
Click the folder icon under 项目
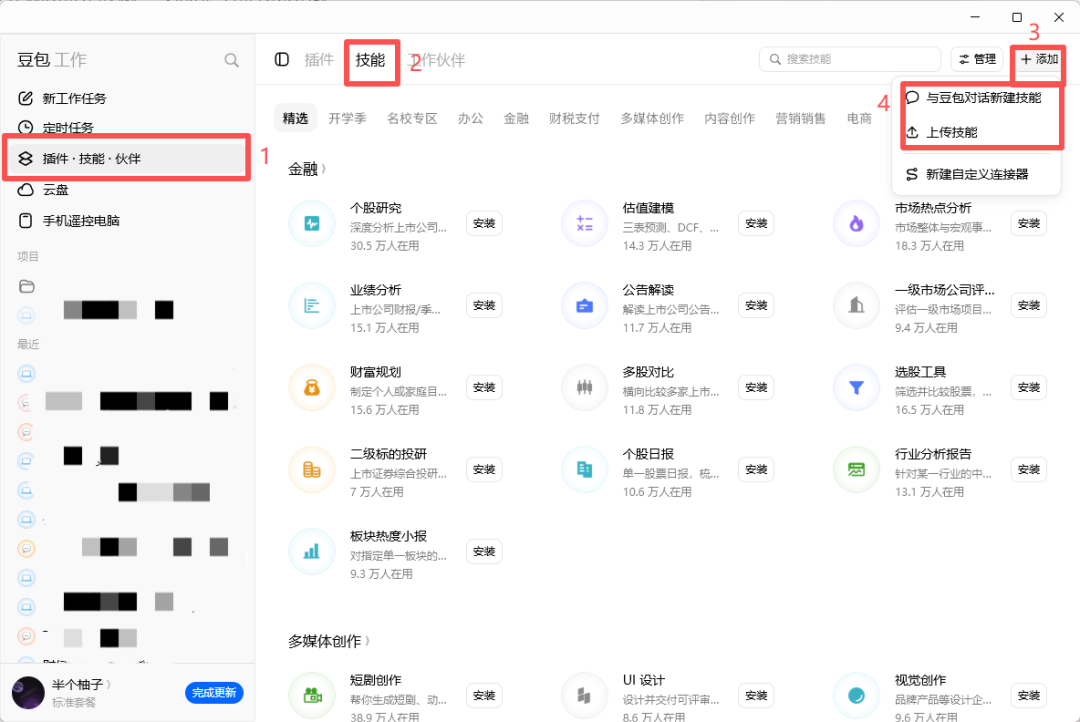coord(27,286)
